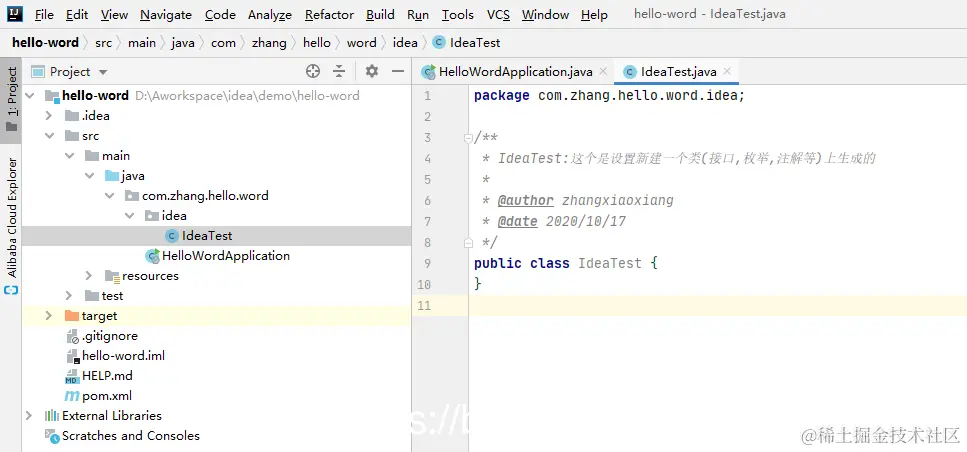Image resolution: width=967 pixels, height=452 pixels.
Task: Collapse the java folder arrow
Action: coord(90,176)
